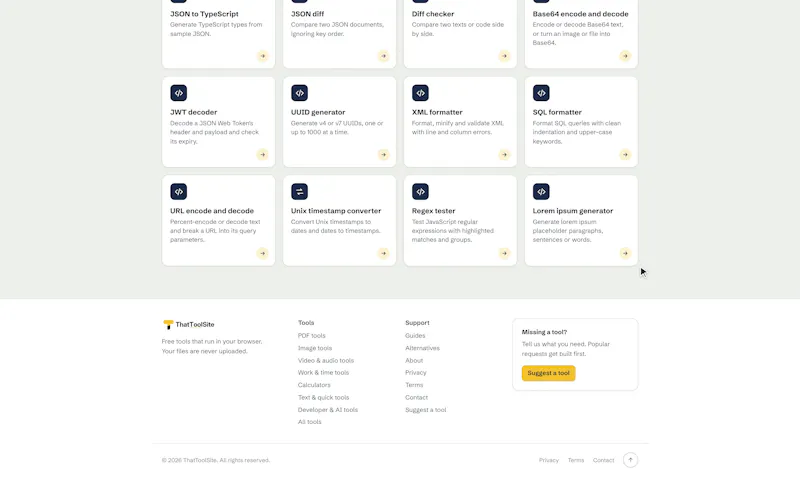The image size is (800, 480).
Task: Click the Suggest a tool yellow button
Action: click(548, 373)
